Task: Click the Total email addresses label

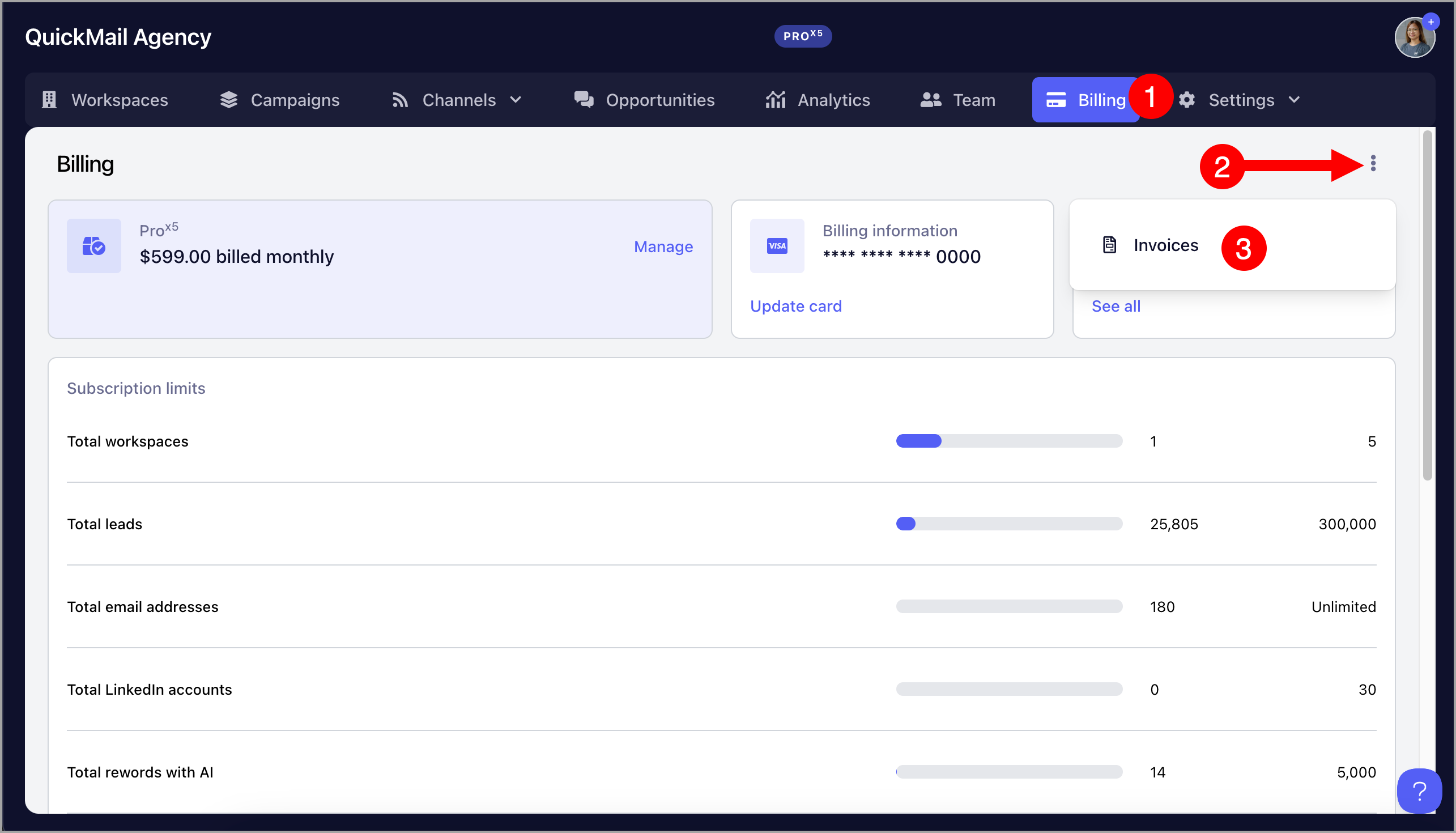Action: 142,607
